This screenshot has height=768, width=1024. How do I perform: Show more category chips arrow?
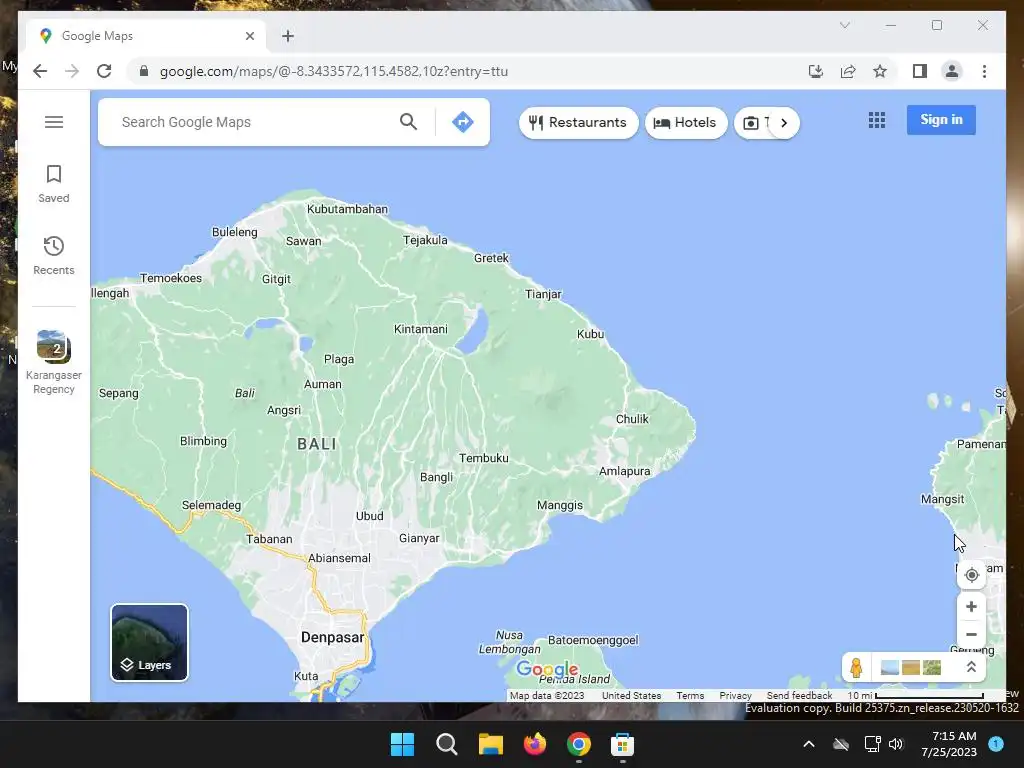point(784,123)
